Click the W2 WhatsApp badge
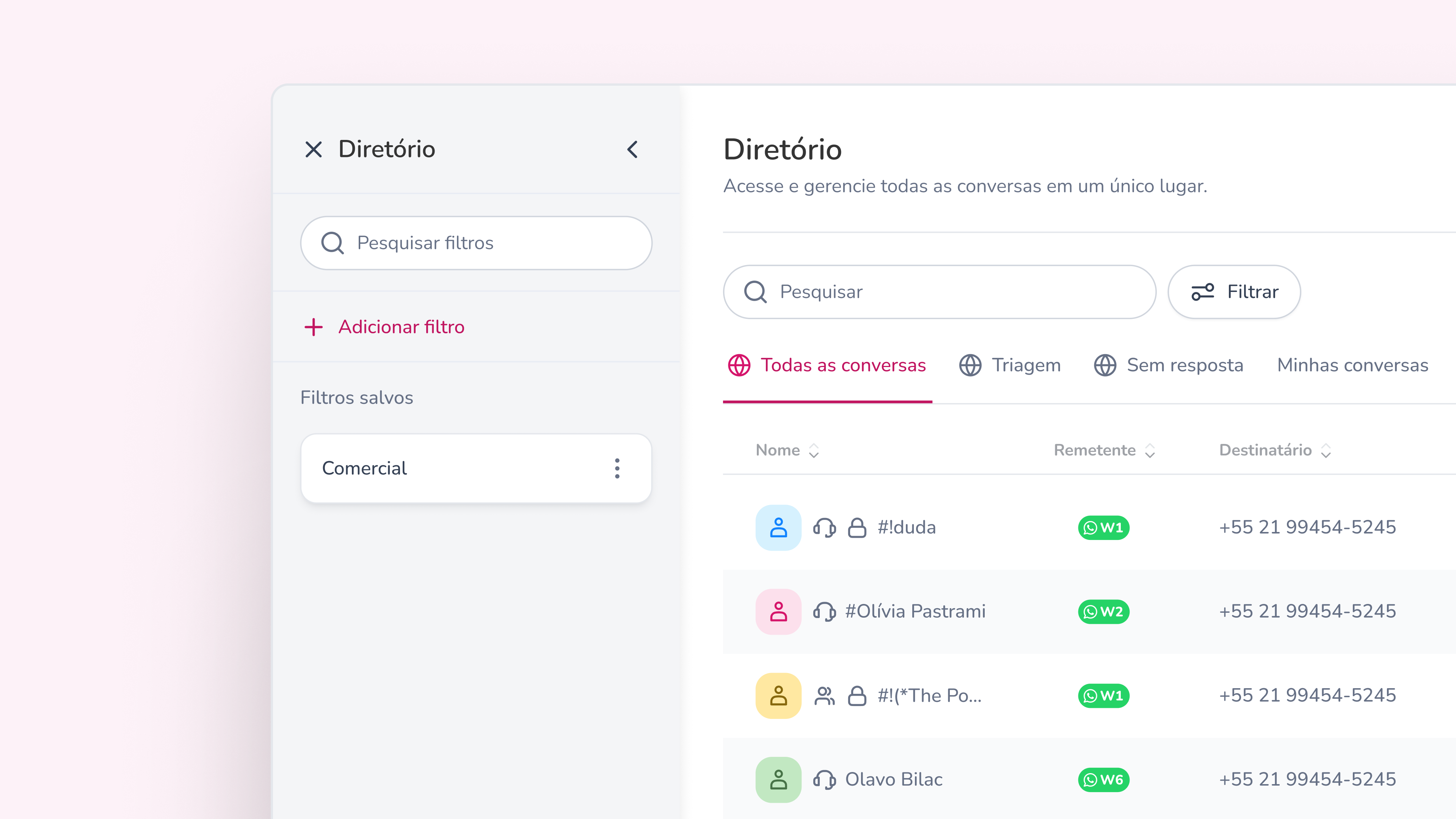This screenshot has width=1456, height=819. pyautogui.click(x=1103, y=612)
